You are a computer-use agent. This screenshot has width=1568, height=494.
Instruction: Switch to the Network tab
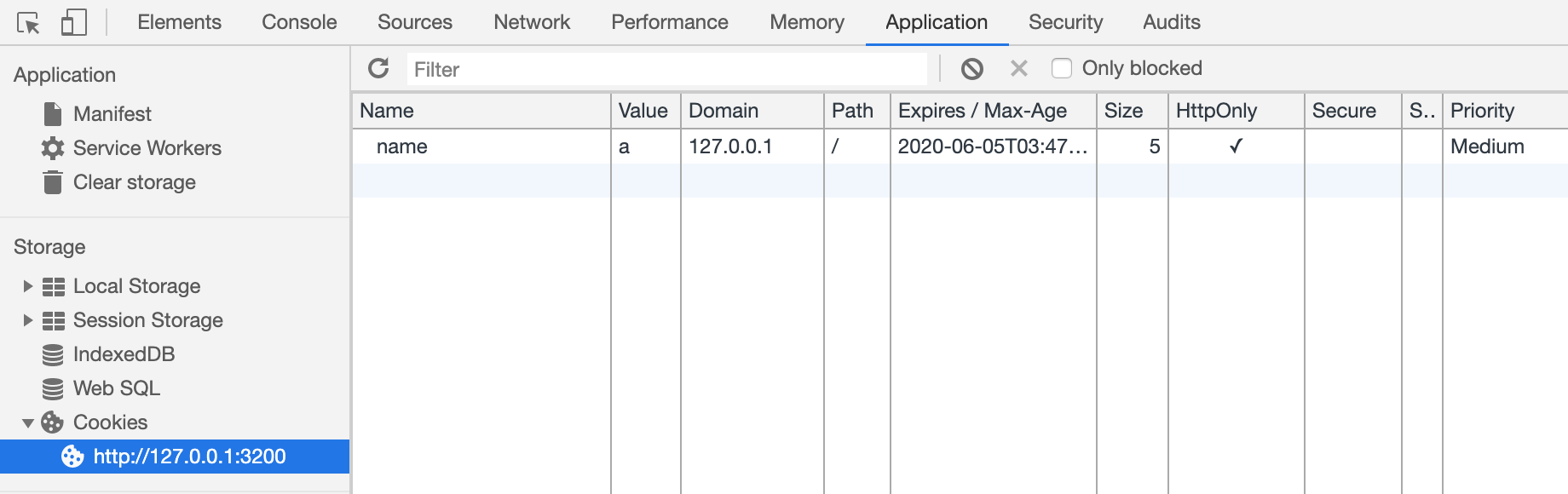532,22
